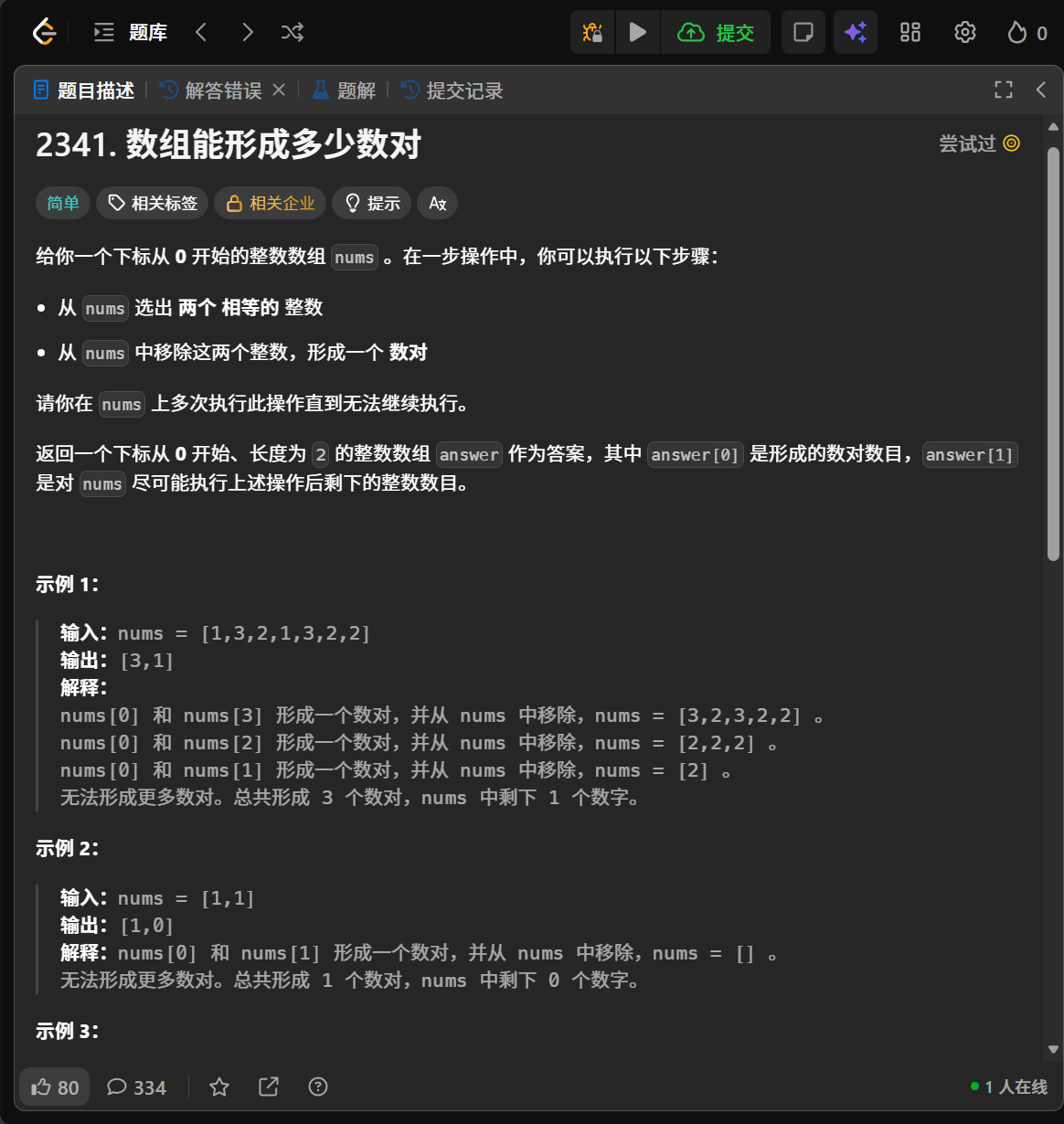Click the scrollbar down arrow
The width and height of the screenshot is (1064, 1124).
pyautogui.click(x=1053, y=1050)
